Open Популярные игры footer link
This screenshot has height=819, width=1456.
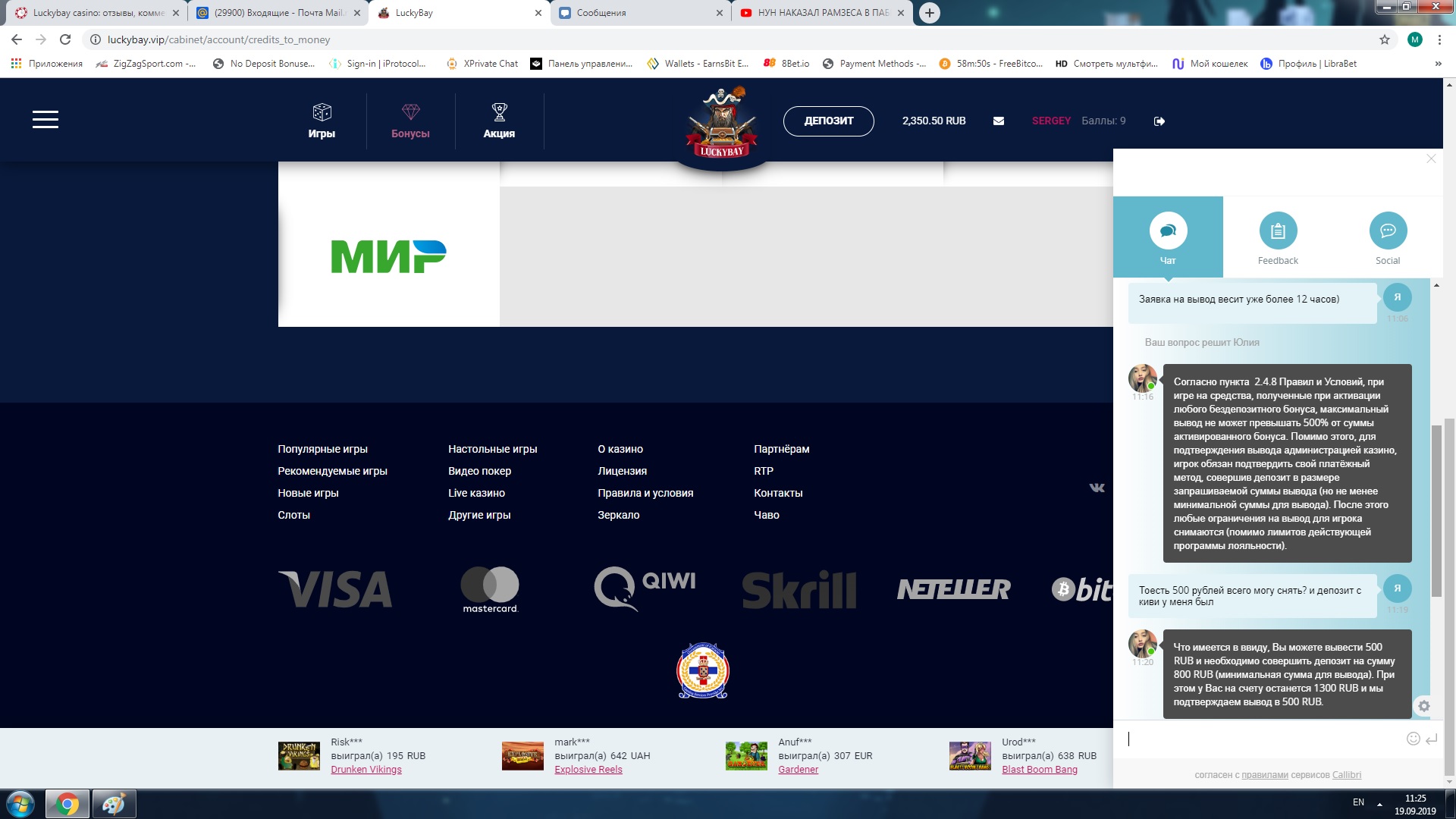(x=322, y=449)
